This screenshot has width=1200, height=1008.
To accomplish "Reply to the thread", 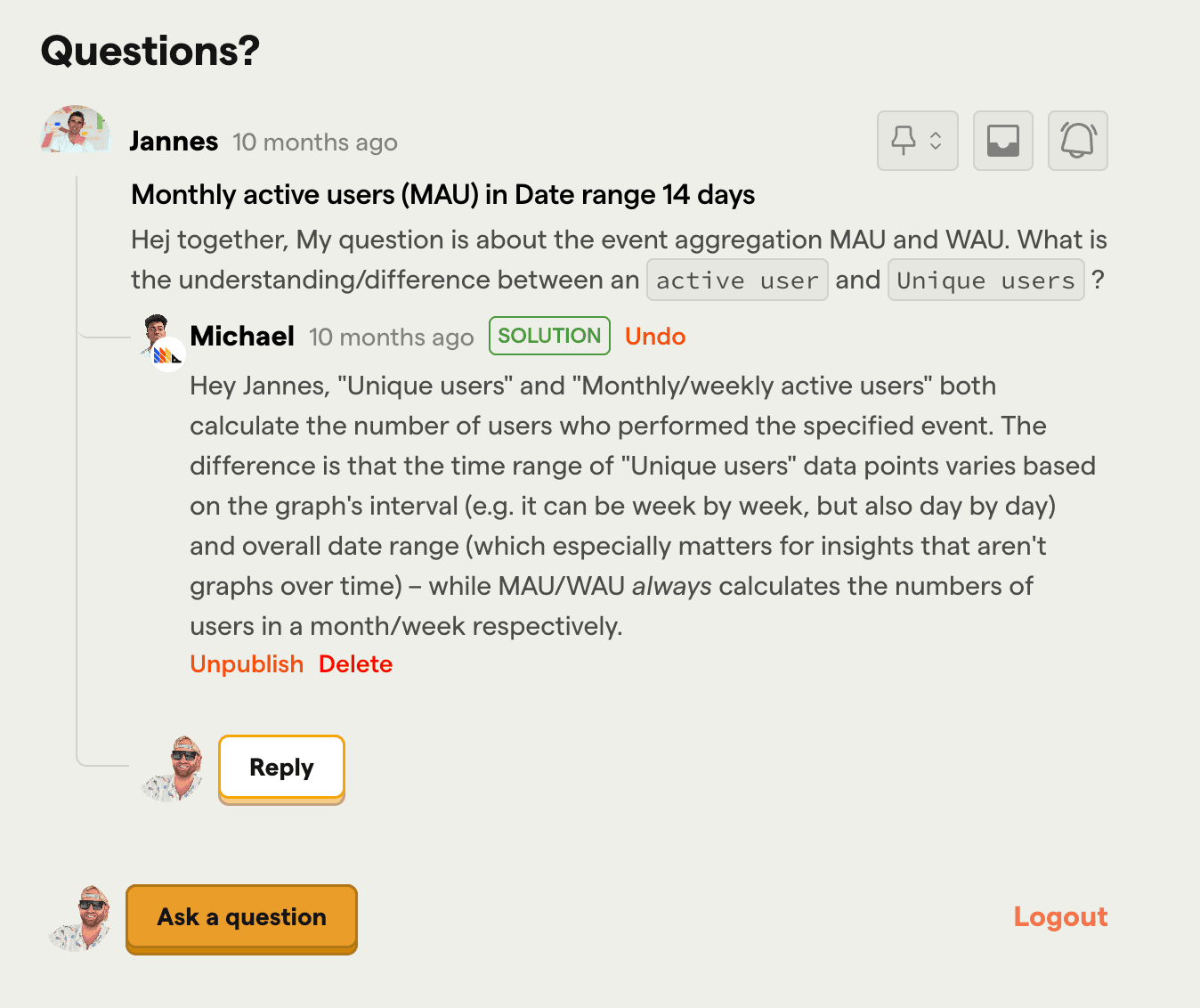I will point(281,768).
